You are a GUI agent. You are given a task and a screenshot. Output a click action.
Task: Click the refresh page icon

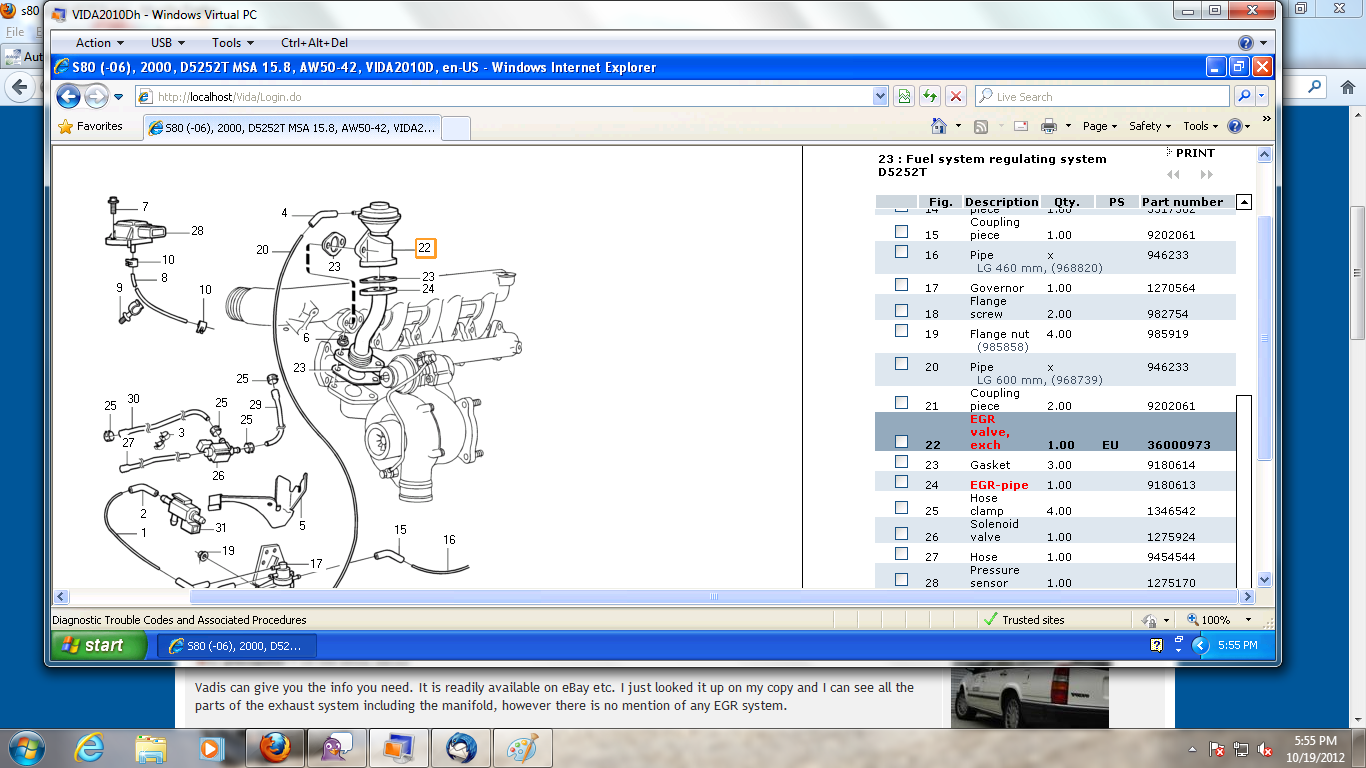pos(930,97)
